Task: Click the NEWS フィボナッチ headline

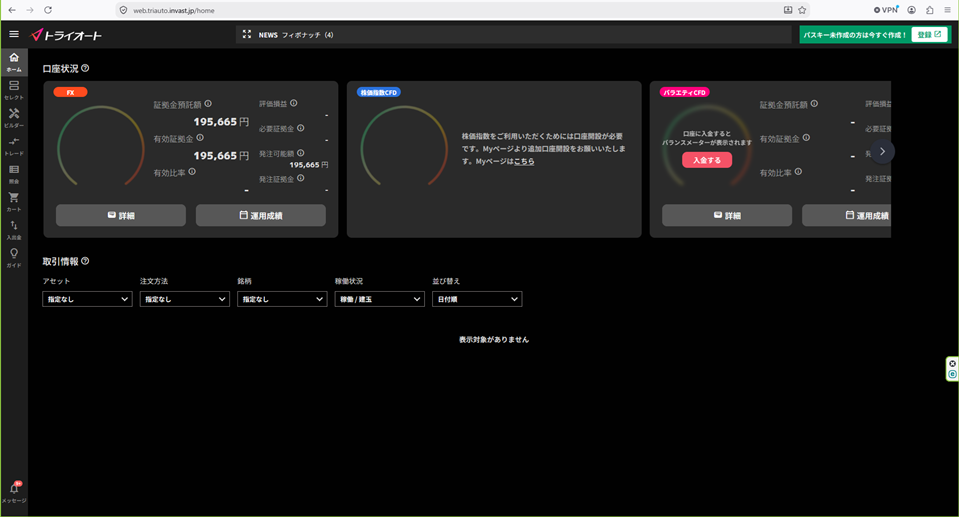Action: (296, 35)
